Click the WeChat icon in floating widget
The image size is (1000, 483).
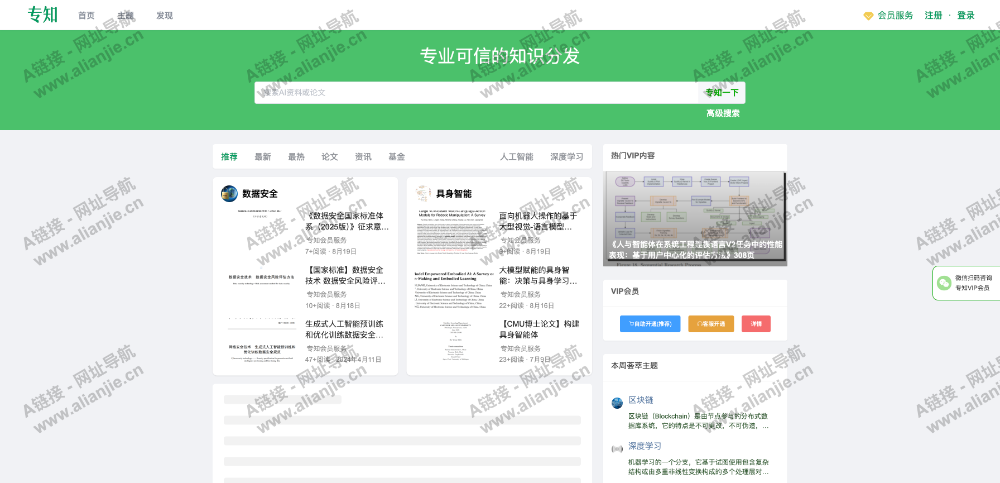coord(943,283)
